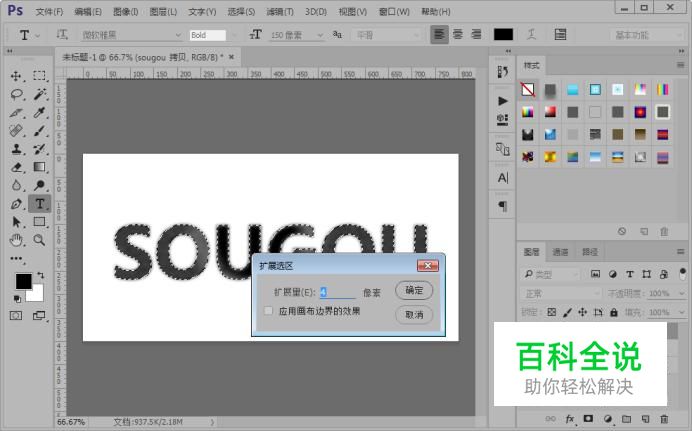692x431 pixels.
Task: Select the Gradient tool
Action: (39, 167)
